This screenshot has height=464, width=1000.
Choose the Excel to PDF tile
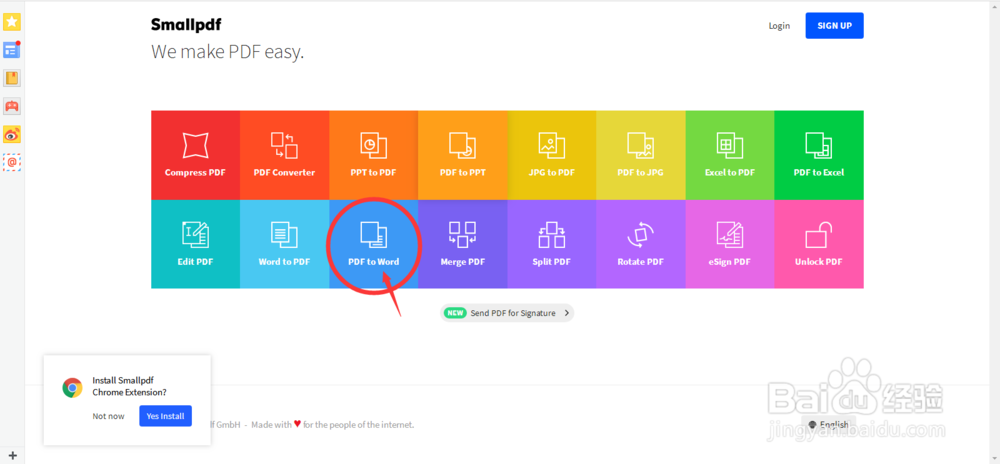tap(730, 155)
